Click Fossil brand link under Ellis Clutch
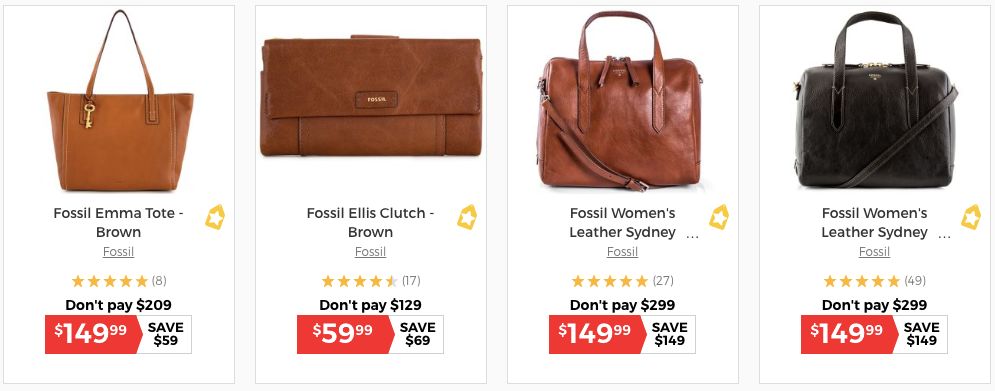Screen dimensions: 995x391 [x=371, y=252]
